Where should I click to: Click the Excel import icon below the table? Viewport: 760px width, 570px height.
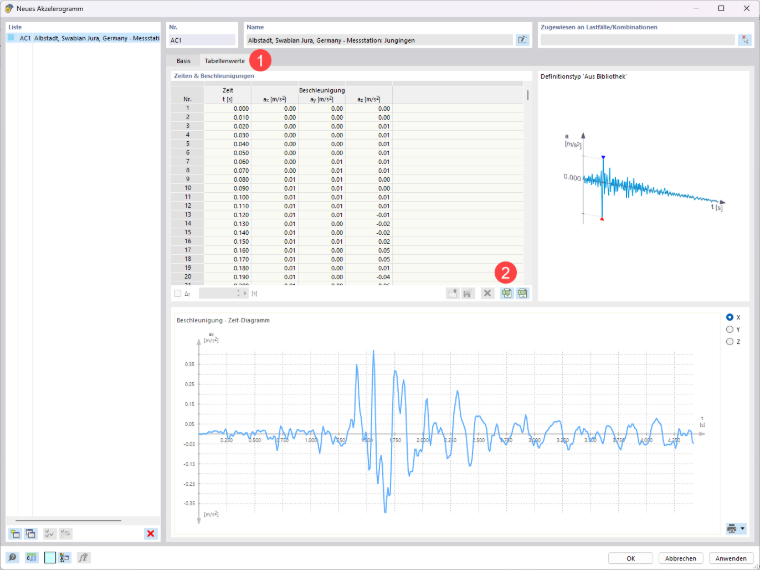[x=507, y=293]
